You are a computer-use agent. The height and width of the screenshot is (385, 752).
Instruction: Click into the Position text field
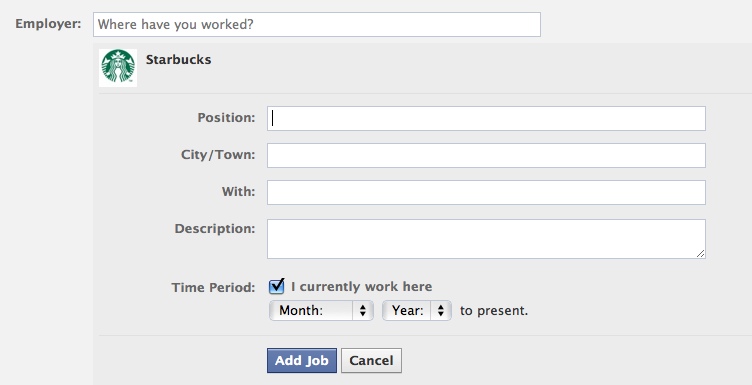(x=486, y=118)
